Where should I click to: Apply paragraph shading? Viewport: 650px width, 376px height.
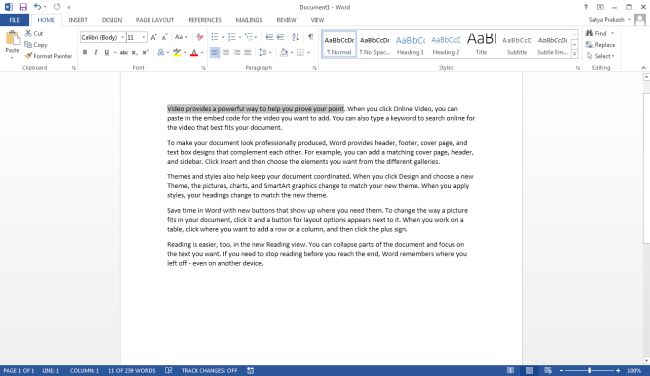point(284,52)
